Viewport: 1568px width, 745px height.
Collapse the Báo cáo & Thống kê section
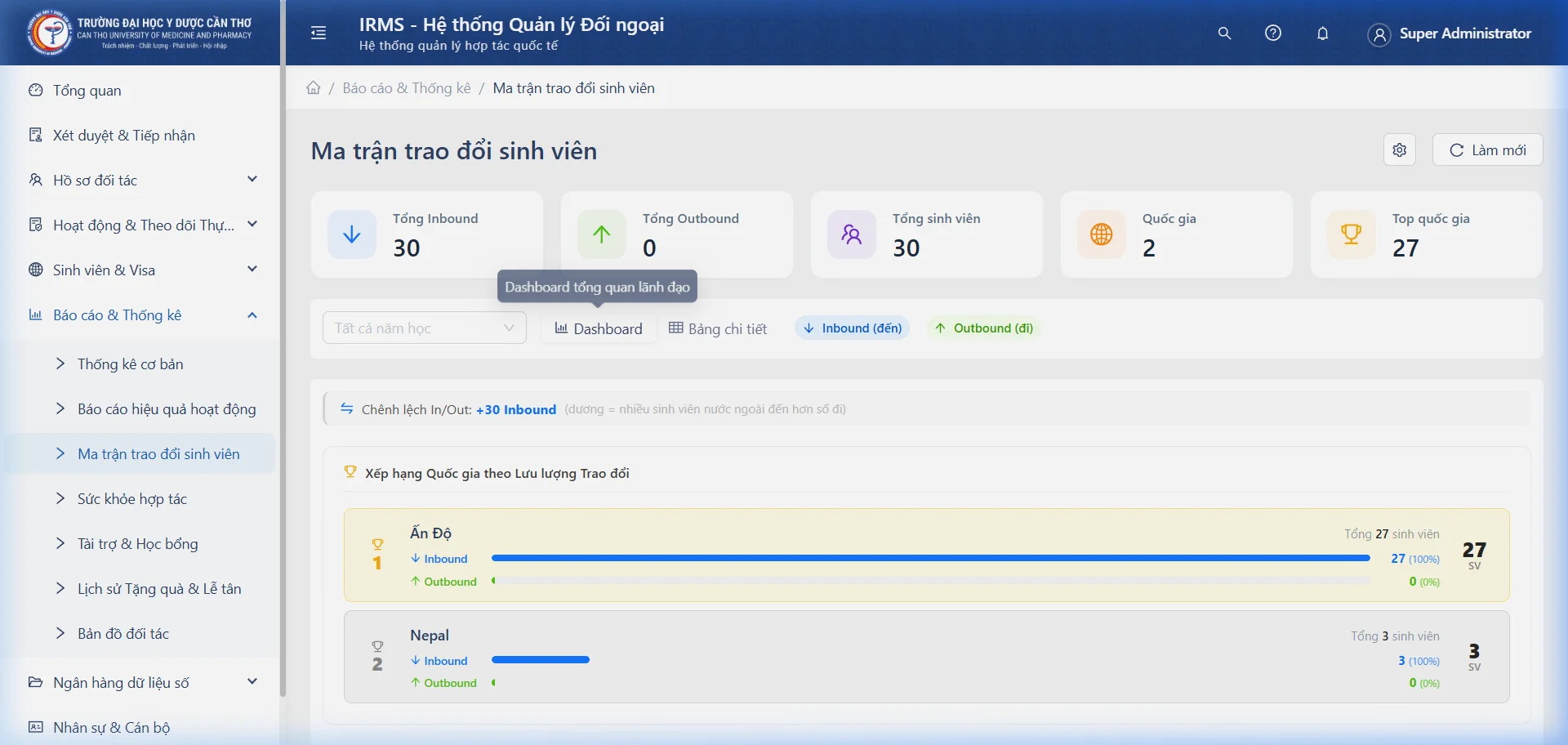pos(144,315)
